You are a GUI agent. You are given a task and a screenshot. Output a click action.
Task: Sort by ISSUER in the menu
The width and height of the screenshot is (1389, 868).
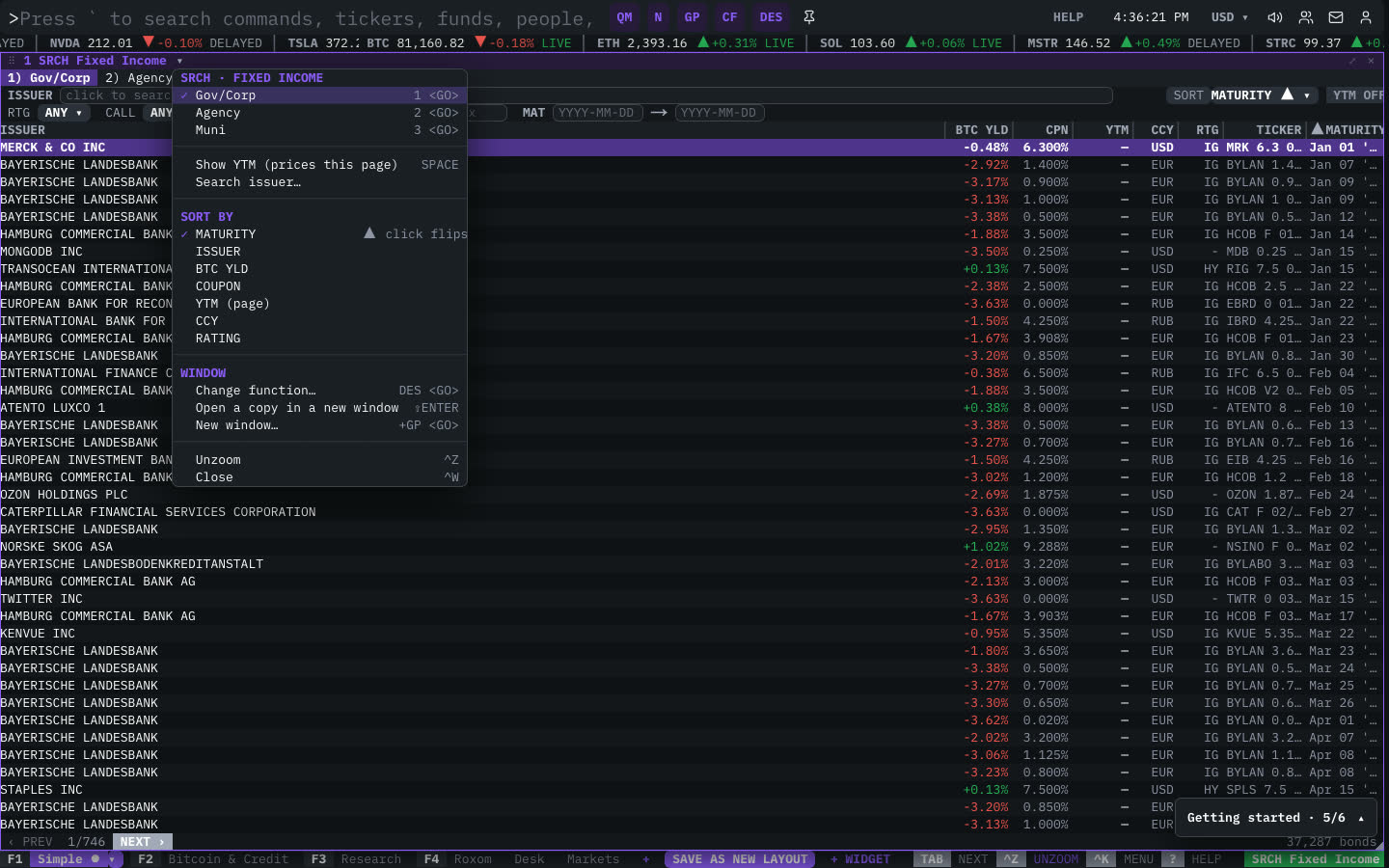[x=319, y=252]
